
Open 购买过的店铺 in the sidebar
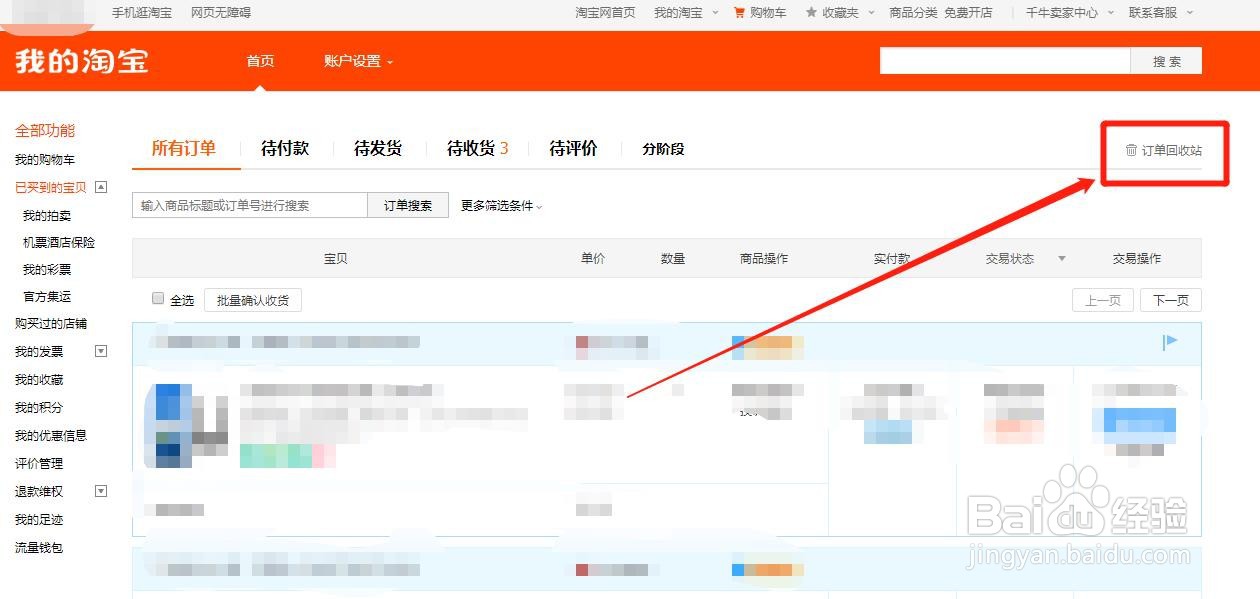tap(50, 324)
